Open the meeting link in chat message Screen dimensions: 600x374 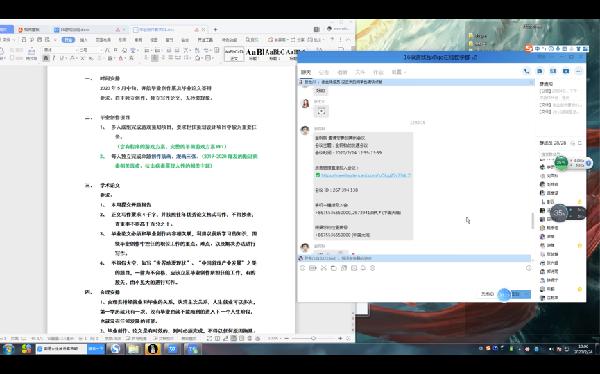[365, 175]
